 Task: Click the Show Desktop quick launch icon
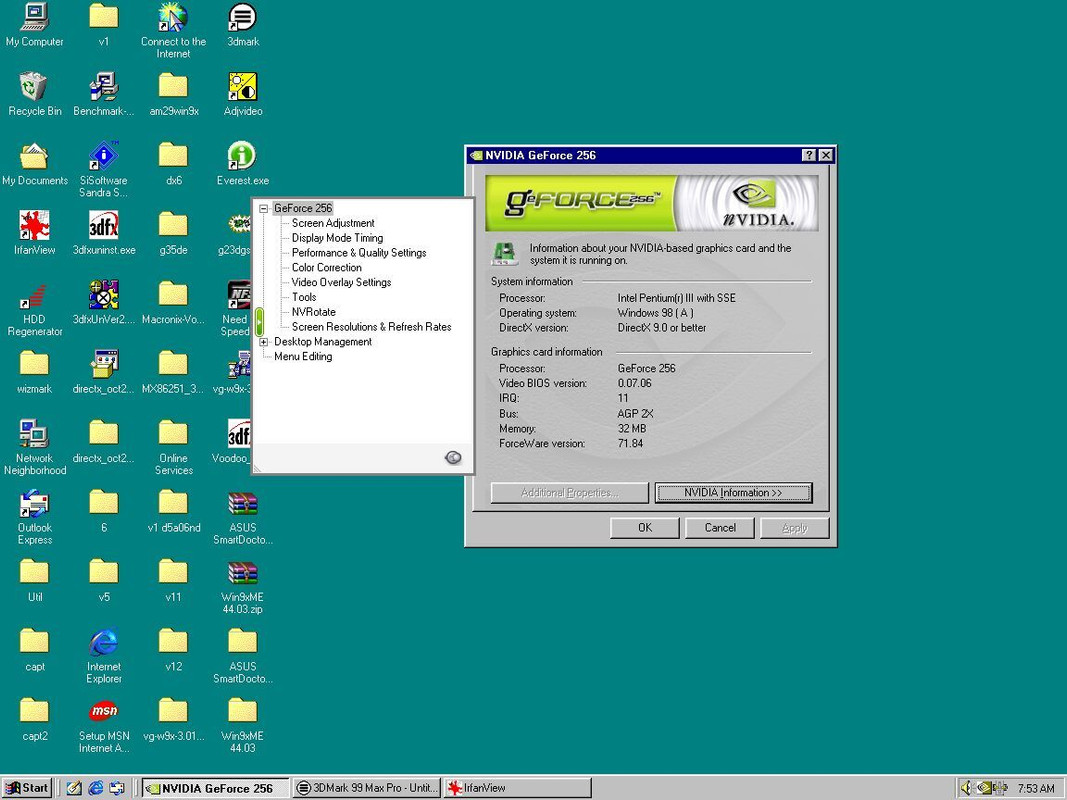coord(74,788)
